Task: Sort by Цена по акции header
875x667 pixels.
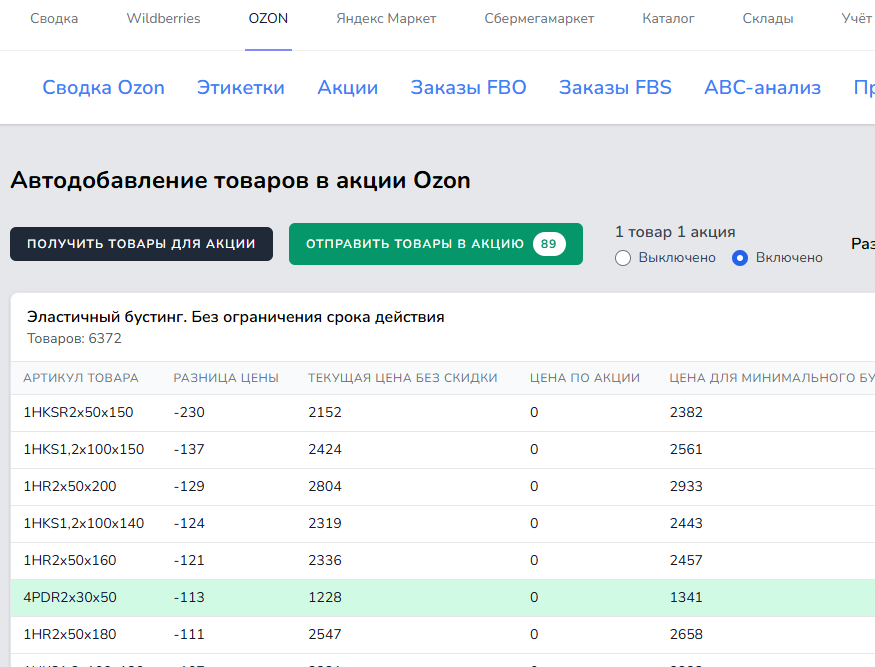Action: [585, 378]
